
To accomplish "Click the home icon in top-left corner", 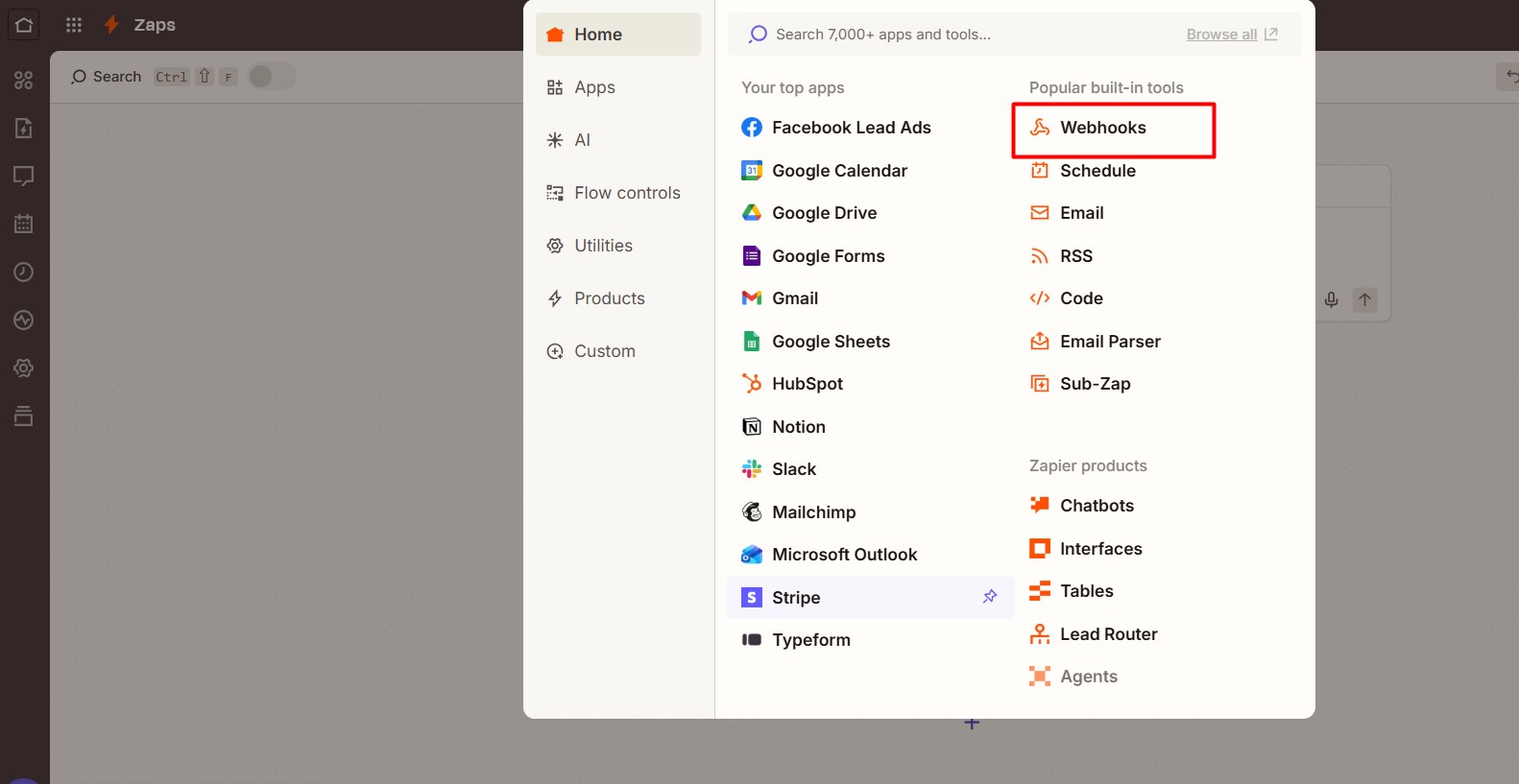I will (x=24, y=25).
